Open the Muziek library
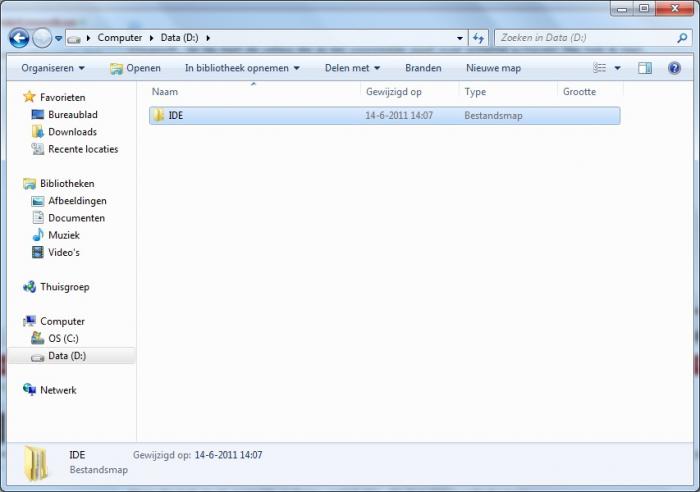700x492 pixels. pos(64,235)
